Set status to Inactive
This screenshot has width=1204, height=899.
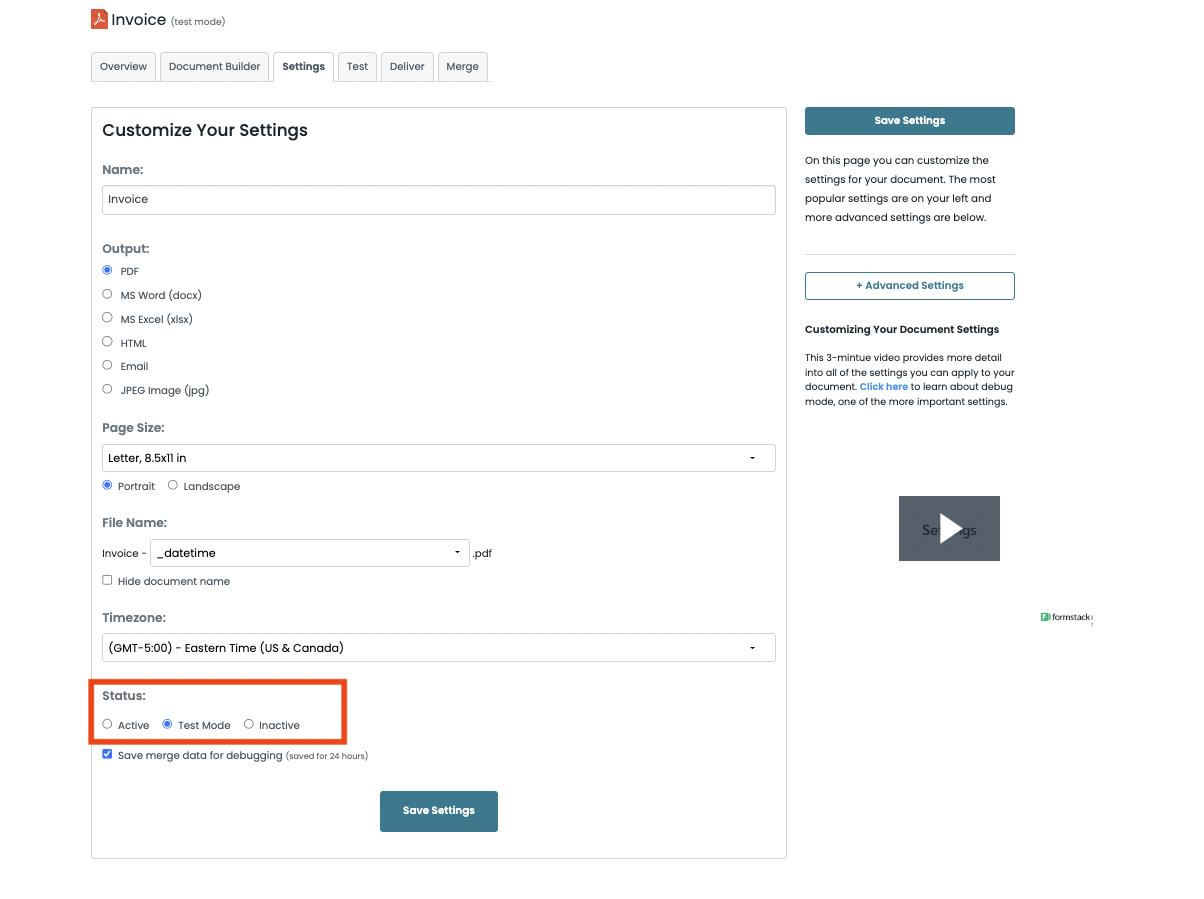click(249, 725)
